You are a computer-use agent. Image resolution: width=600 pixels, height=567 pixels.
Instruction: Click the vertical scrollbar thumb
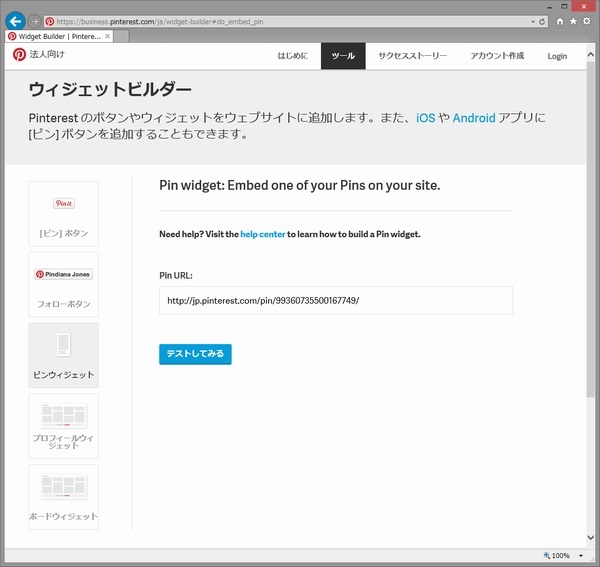pyautogui.click(x=591, y=230)
